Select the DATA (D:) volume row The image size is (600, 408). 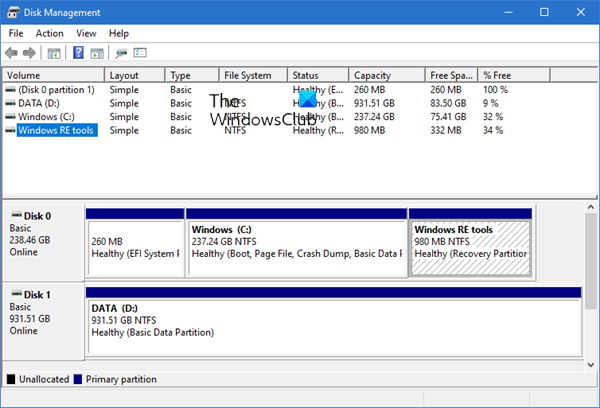(42, 103)
